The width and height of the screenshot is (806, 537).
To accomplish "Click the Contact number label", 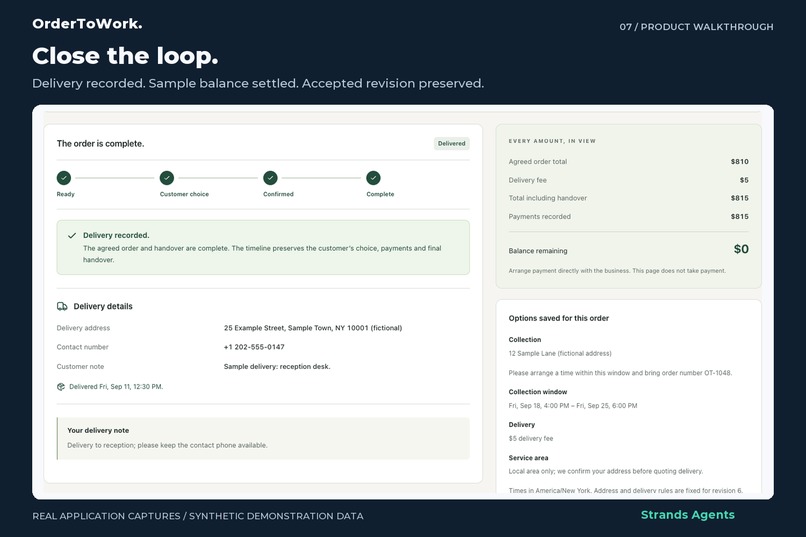I will pyautogui.click(x=82, y=347).
